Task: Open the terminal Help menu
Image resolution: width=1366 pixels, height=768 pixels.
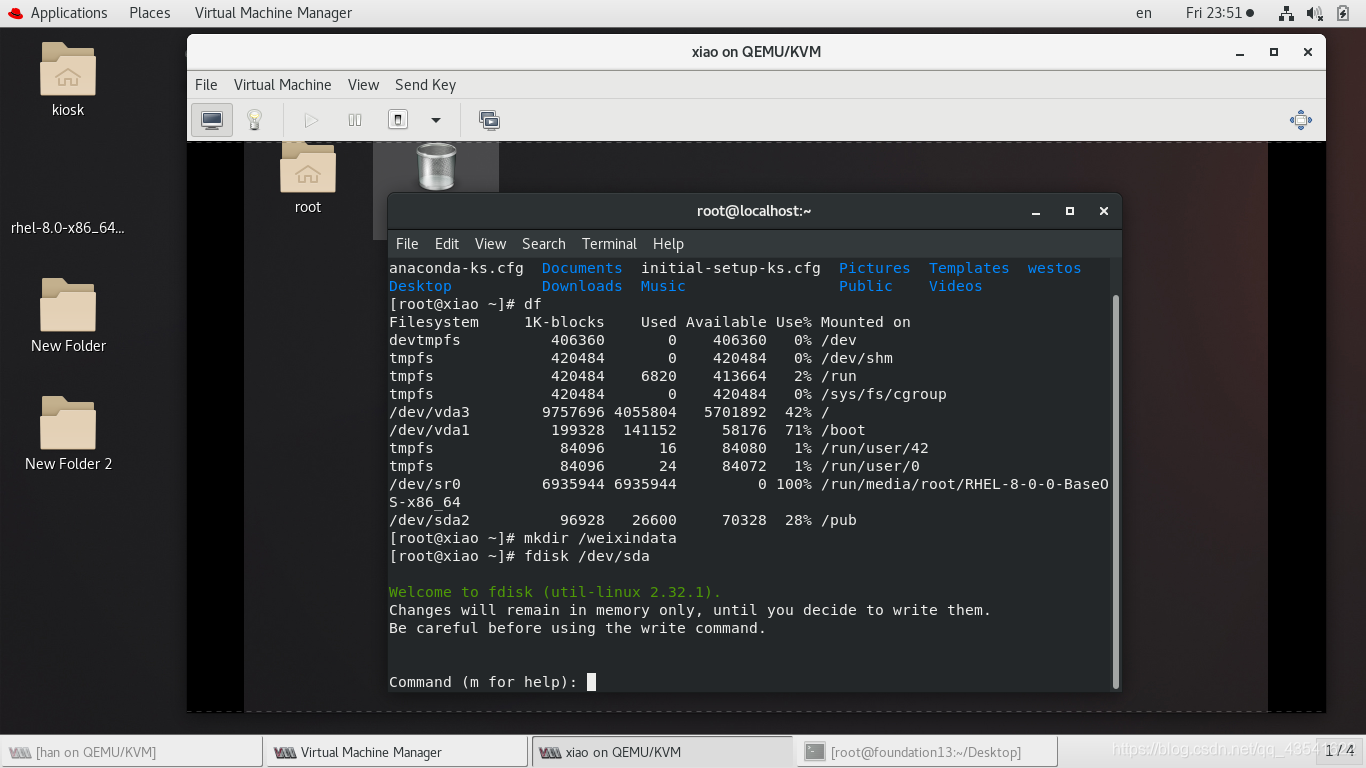Action: pos(668,244)
